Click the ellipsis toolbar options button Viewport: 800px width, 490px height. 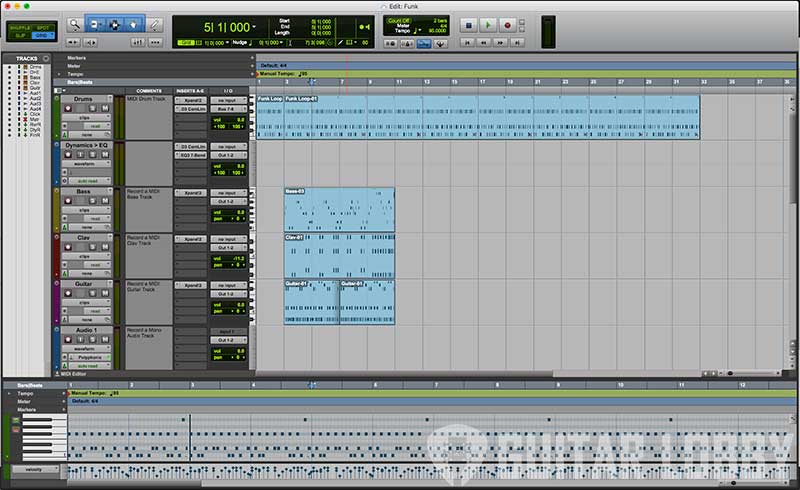coord(155,42)
